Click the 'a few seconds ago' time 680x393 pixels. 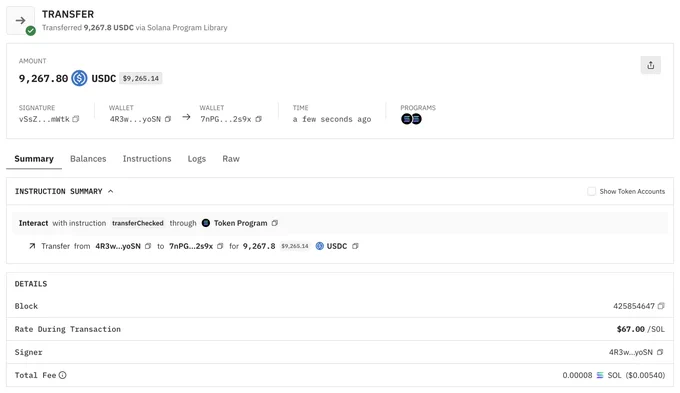332,119
